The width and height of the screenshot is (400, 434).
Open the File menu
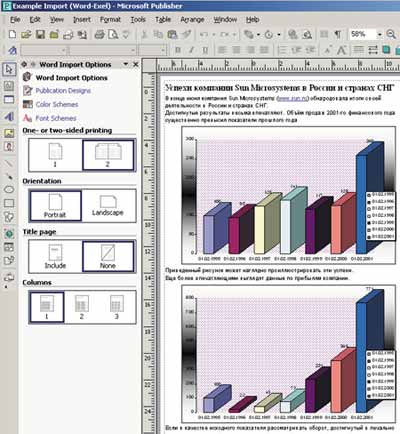pos(15,20)
